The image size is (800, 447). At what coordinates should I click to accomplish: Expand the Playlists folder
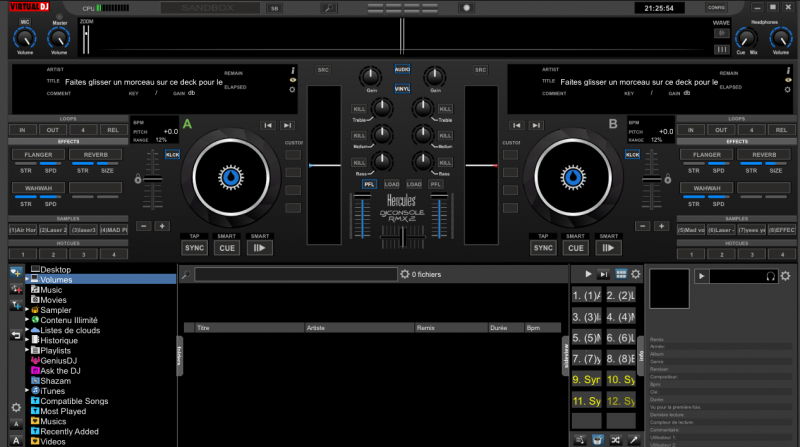[x=27, y=351]
